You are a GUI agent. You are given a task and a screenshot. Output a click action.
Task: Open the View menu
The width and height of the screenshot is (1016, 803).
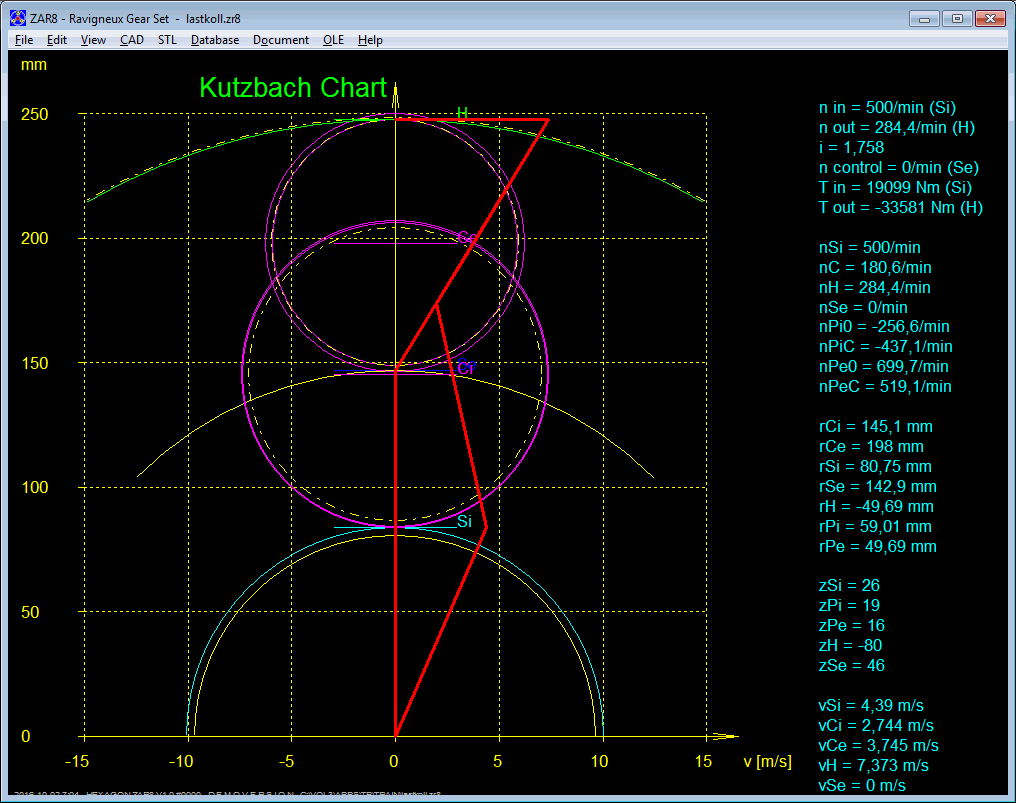coord(93,40)
